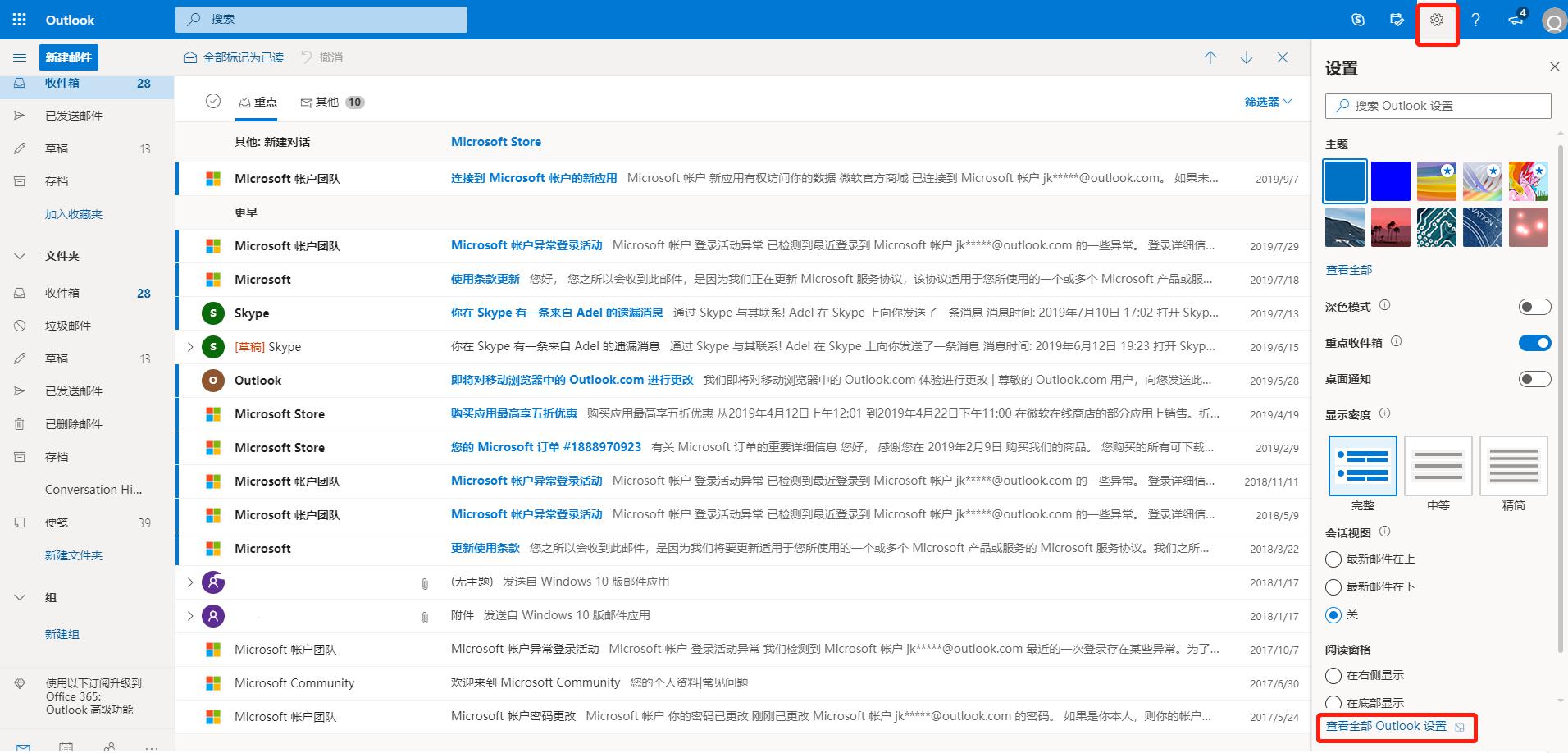Open the settings gear icon
The height and width of the screenshot is (753, 1568).
(x=1437, y=20)
